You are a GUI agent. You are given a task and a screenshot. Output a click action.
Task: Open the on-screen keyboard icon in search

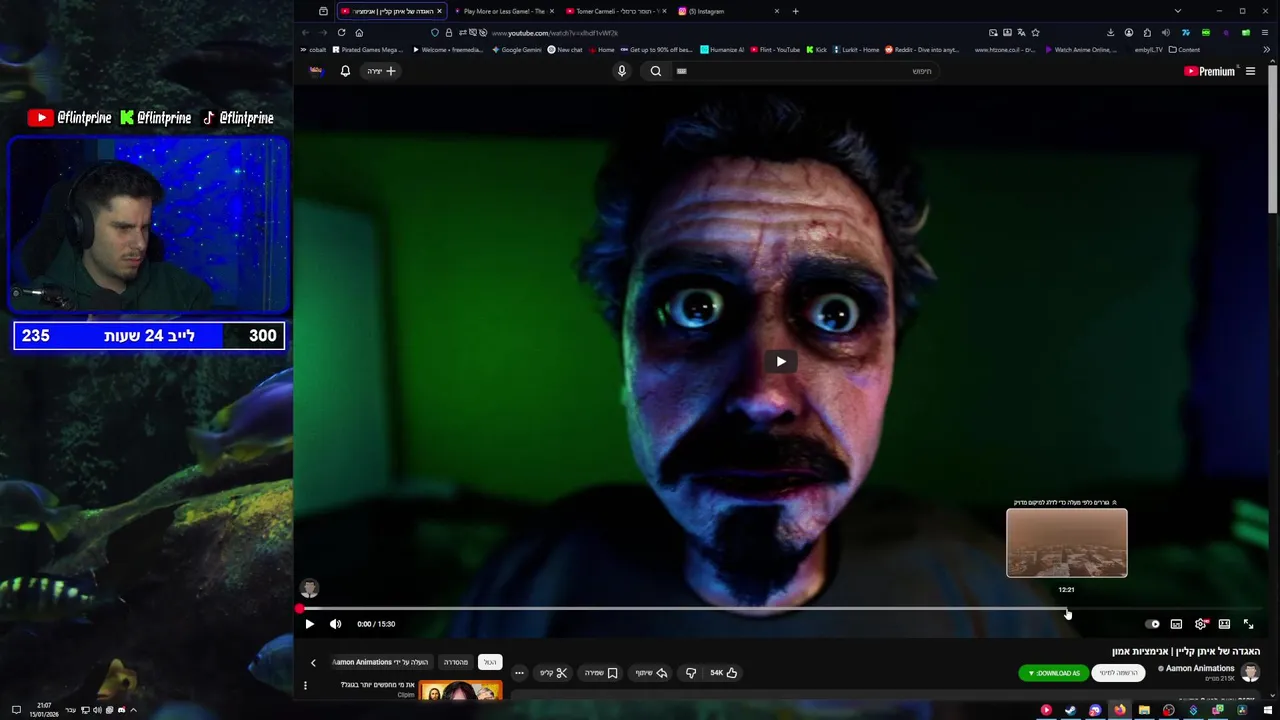682,71
